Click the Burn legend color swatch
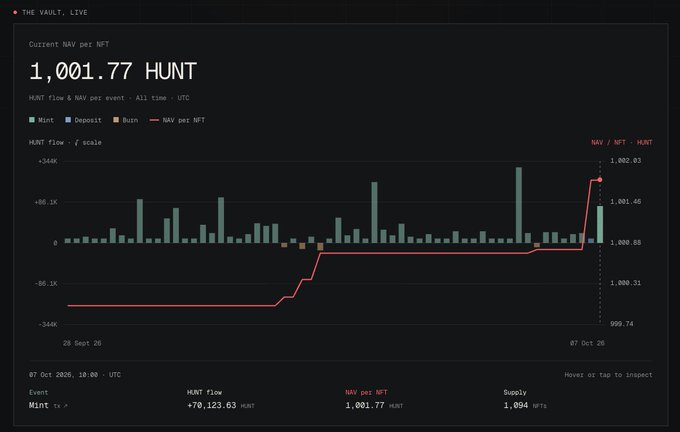680x432 pixels. pyautogui.click(x=116, y=120)
